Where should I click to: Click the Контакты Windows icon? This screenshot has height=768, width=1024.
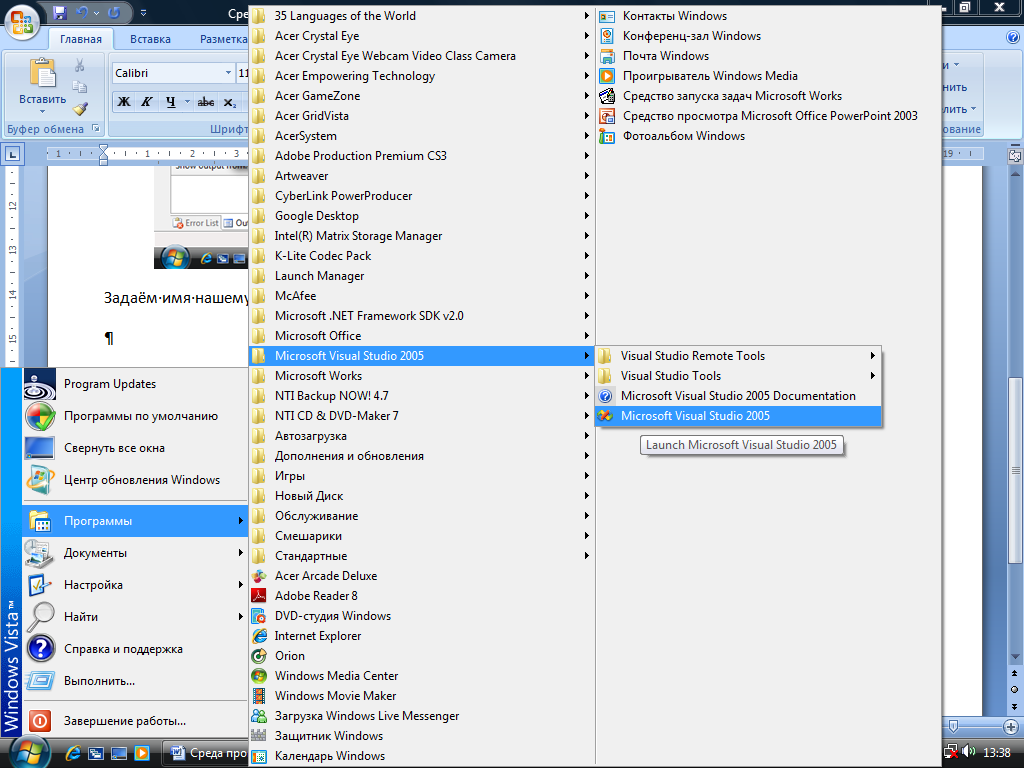(607, 16)
